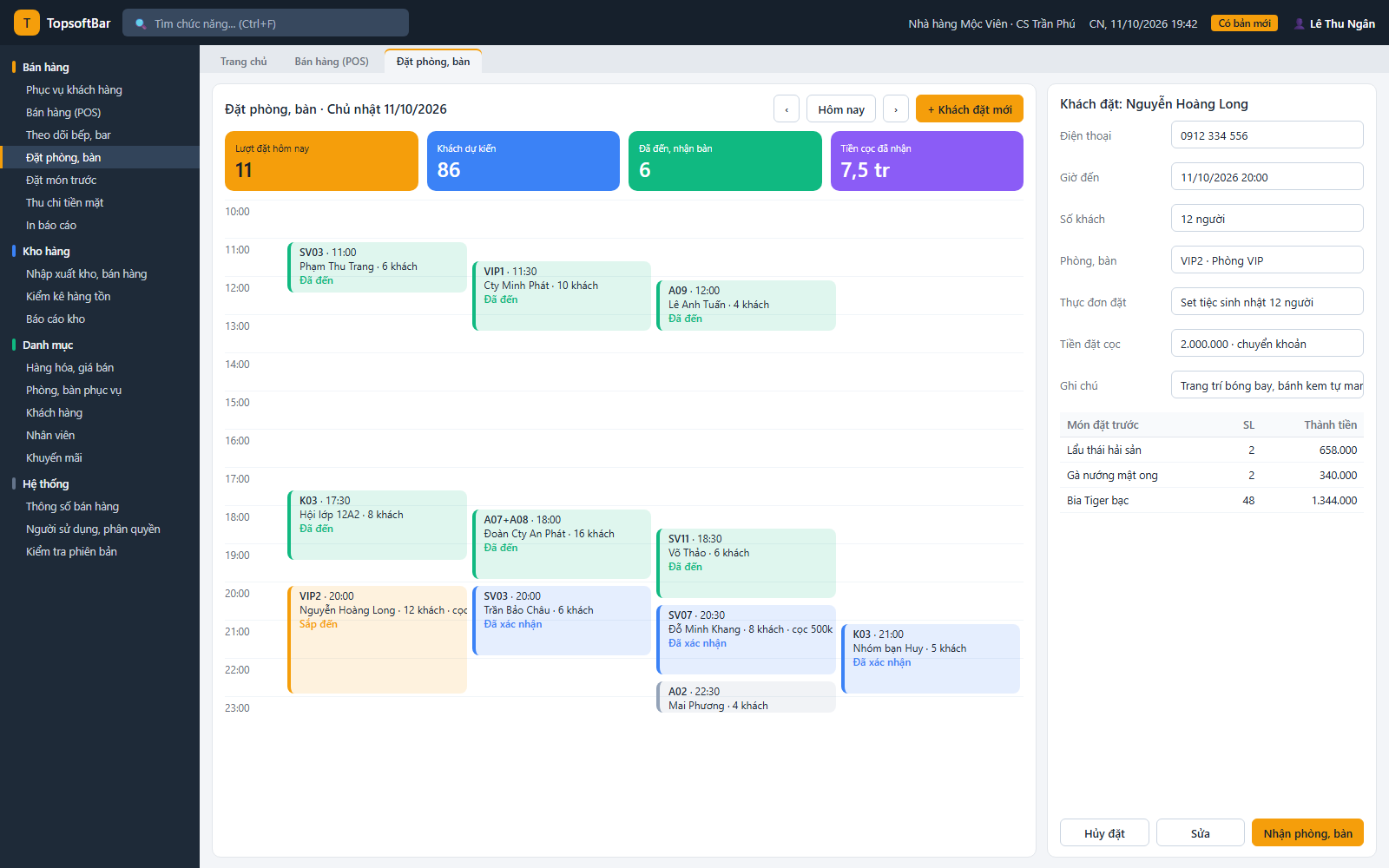Select the Lẩu thái hải sản row
1389x868 pixels.
click(1212, 450)
